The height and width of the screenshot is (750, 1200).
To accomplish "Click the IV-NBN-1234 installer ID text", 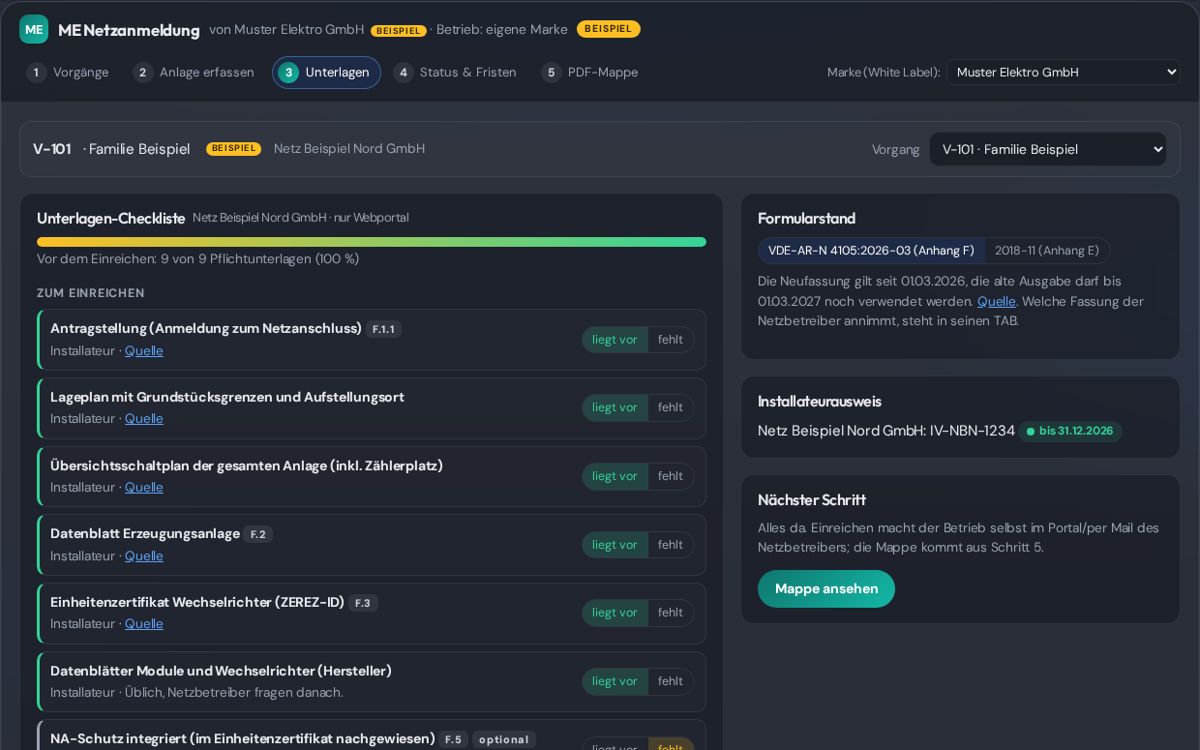I will 972,431.
